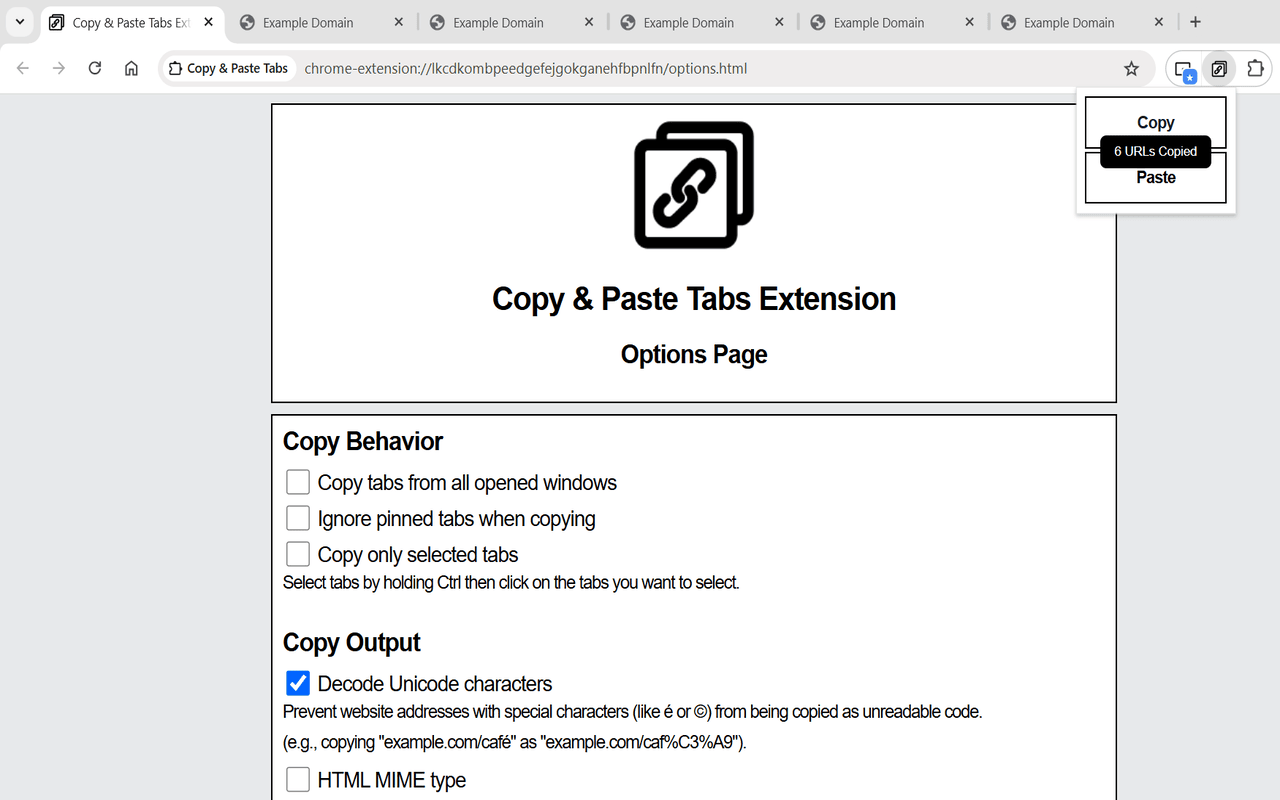Select the Copy & Paste Tabs Extension tab
1280x800 pixels.
(x=125, y=21)
